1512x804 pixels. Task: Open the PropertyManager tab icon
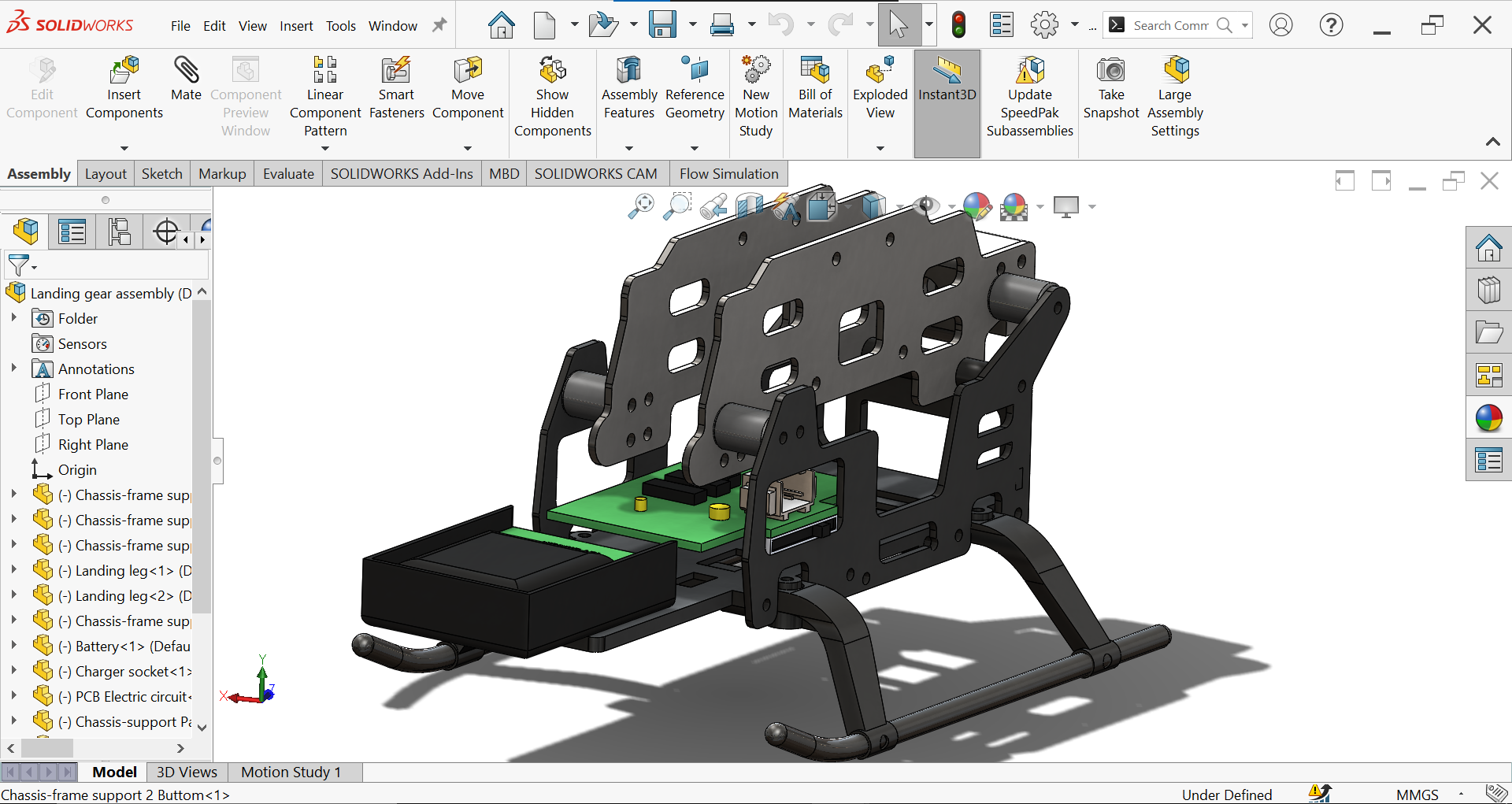72,232
